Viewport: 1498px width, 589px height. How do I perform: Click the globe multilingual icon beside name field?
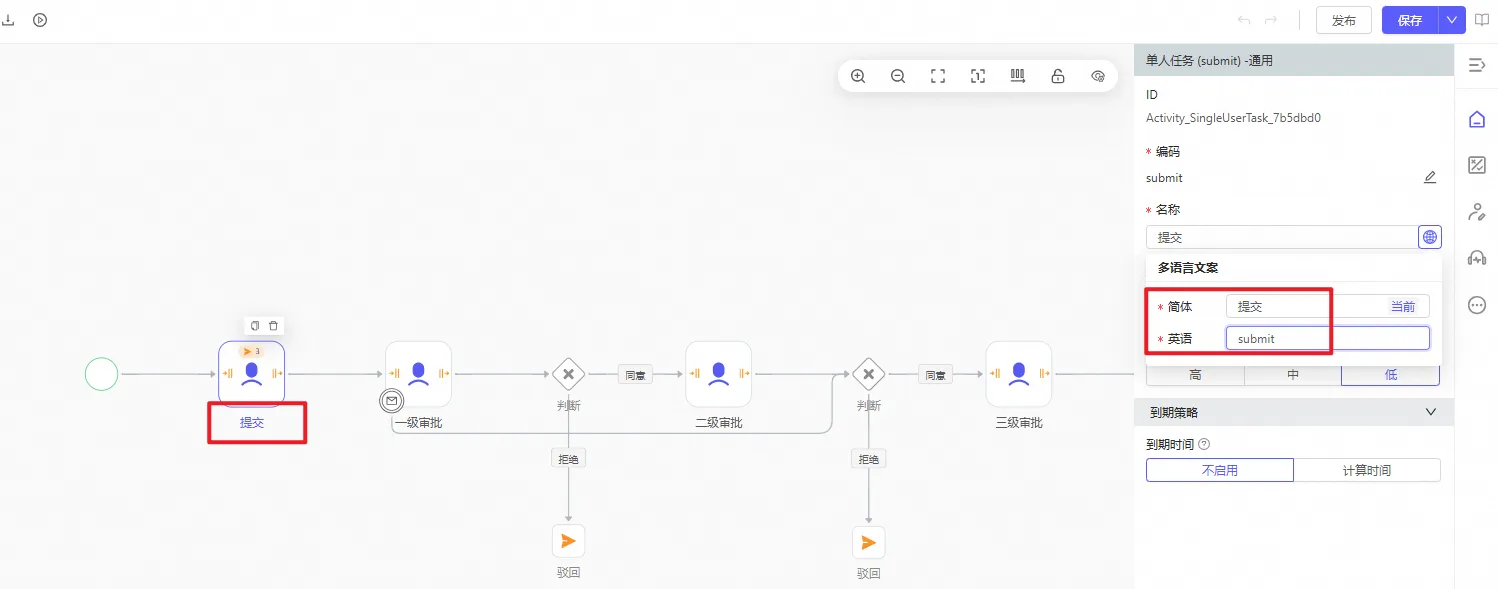click(1430, 237)
